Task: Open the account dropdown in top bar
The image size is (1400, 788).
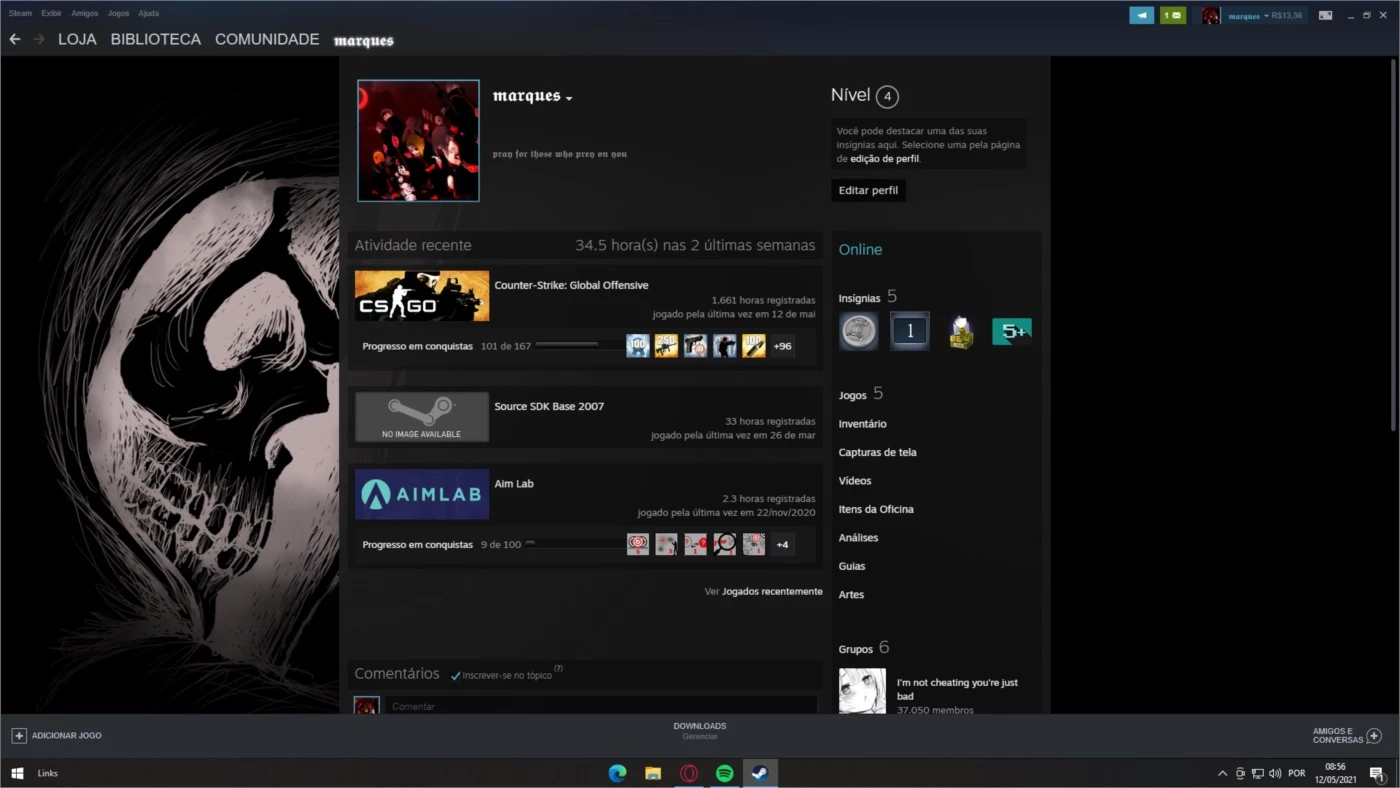Action: (1265, 15)
